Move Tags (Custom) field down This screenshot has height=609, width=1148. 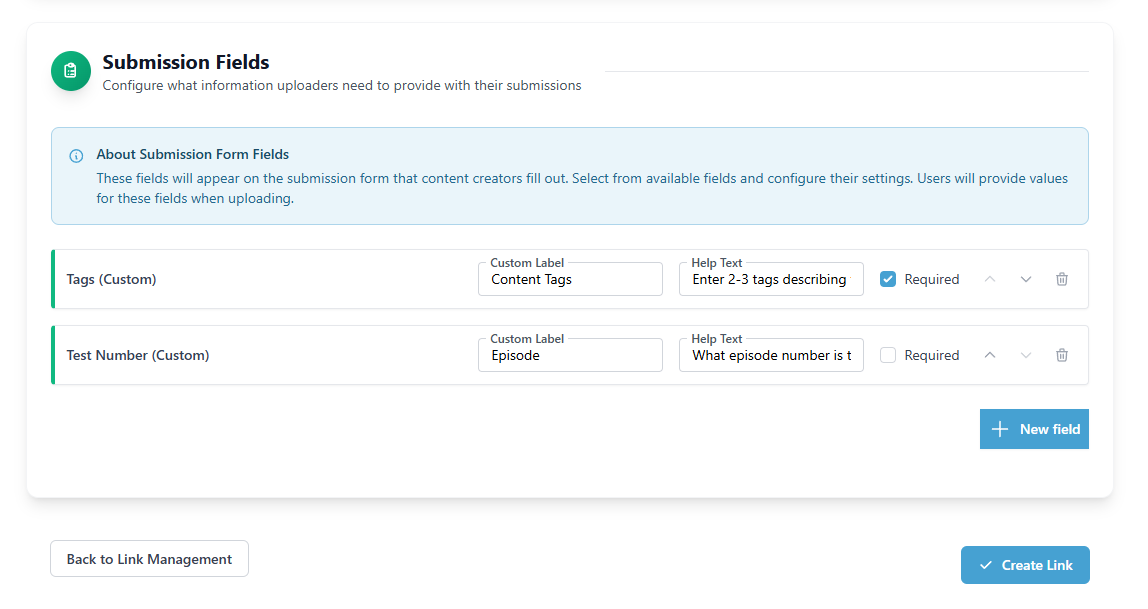coord(1026,279)
